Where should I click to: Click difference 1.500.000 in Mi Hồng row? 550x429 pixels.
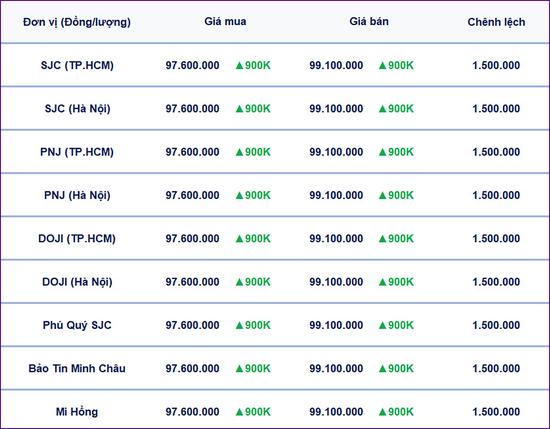point(496,412)
